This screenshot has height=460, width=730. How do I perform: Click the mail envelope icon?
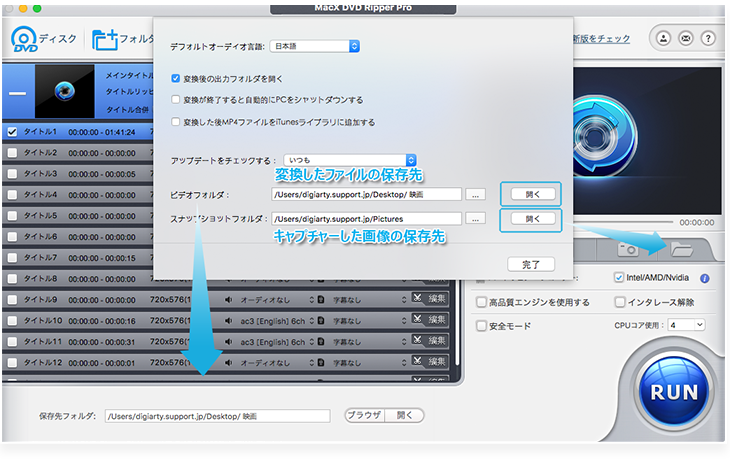pos(686,38)
